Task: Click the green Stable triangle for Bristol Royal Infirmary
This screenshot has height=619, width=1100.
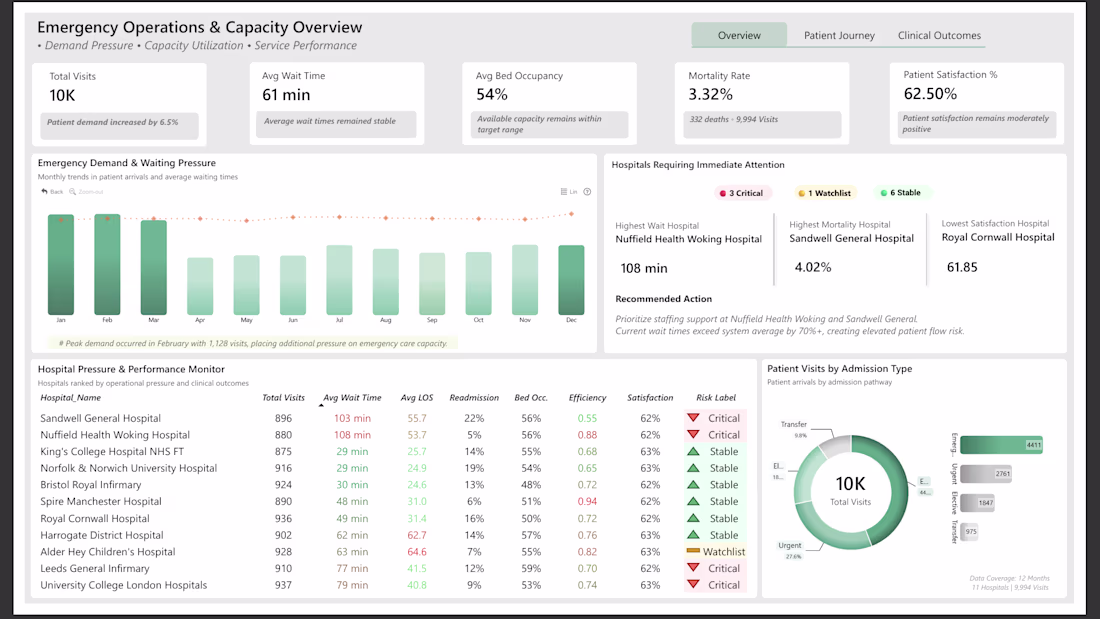Action: 693,484
